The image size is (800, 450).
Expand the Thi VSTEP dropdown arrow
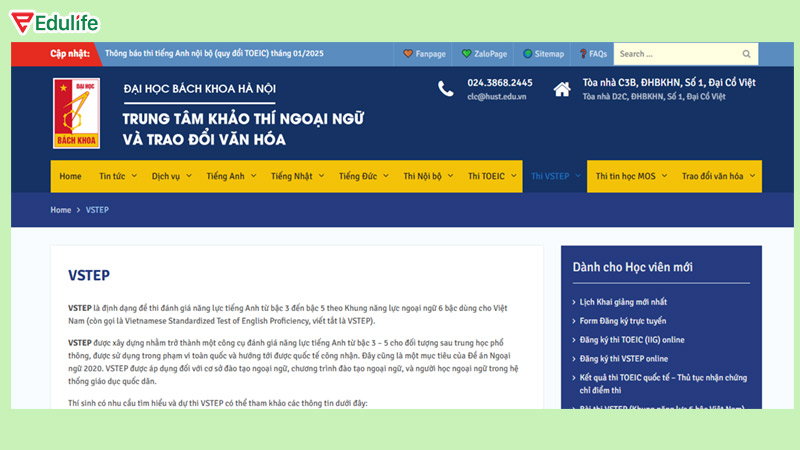[578, 176]
